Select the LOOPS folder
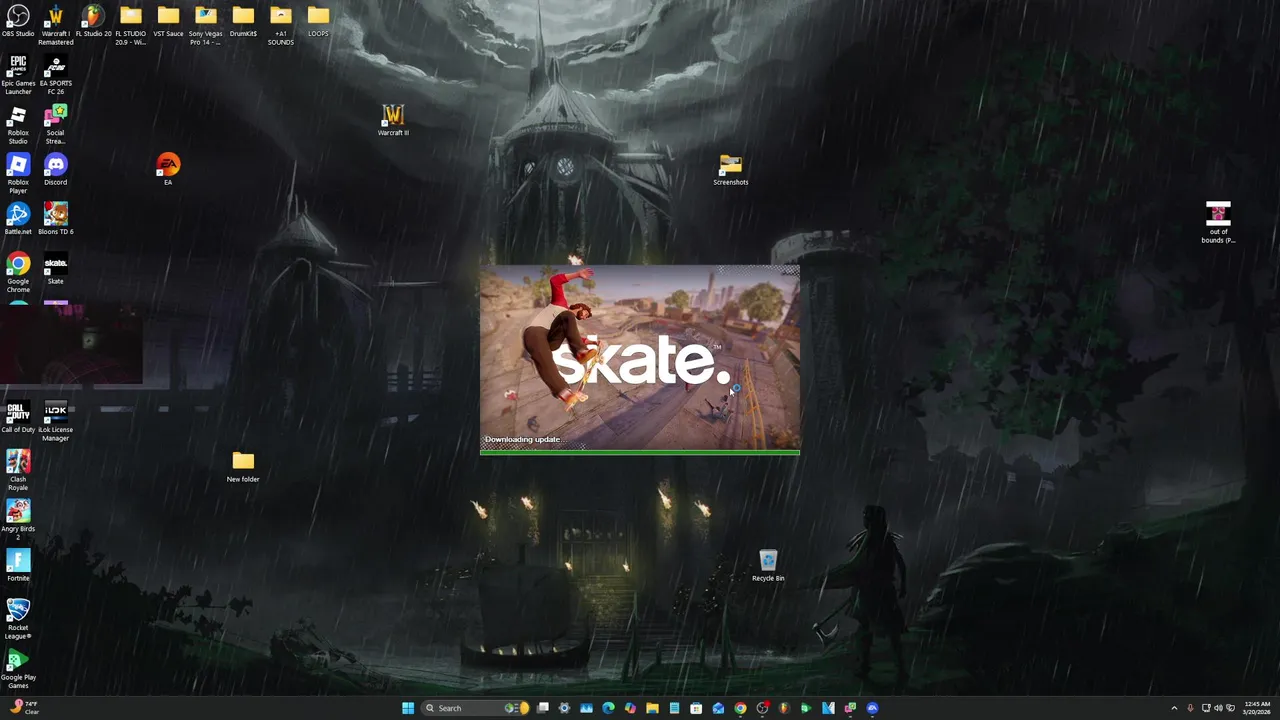Viewport: 1280px width, 720px height. [x=318, y=21]
